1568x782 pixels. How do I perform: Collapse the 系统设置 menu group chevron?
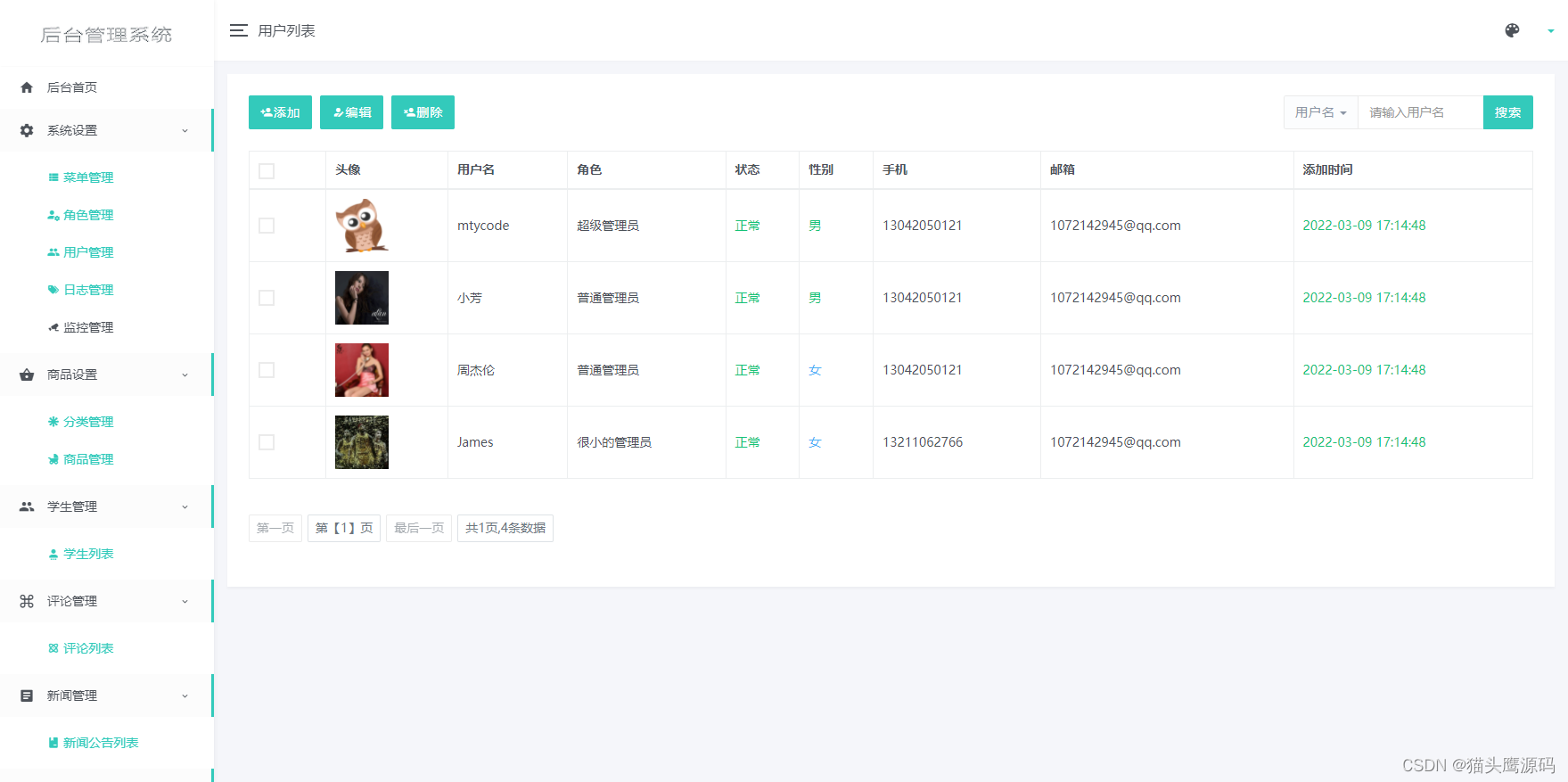(185, 131)
